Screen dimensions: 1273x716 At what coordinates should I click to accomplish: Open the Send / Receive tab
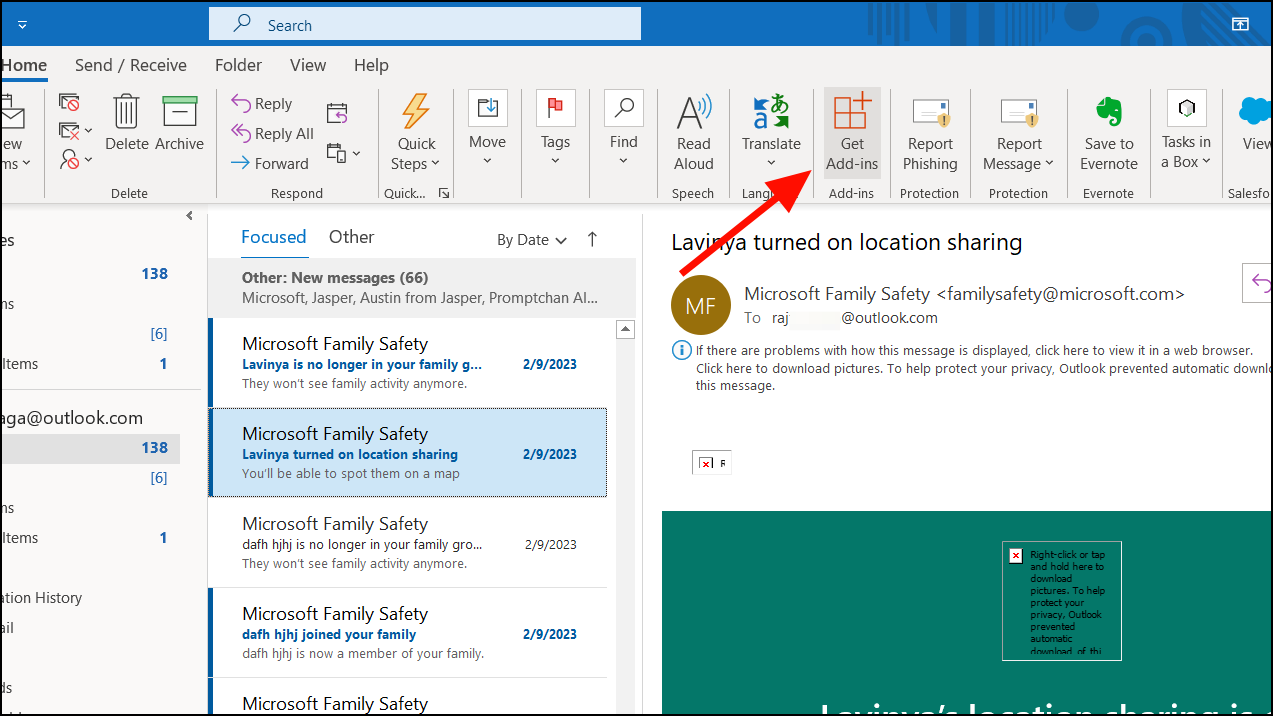tap(131, 65)
